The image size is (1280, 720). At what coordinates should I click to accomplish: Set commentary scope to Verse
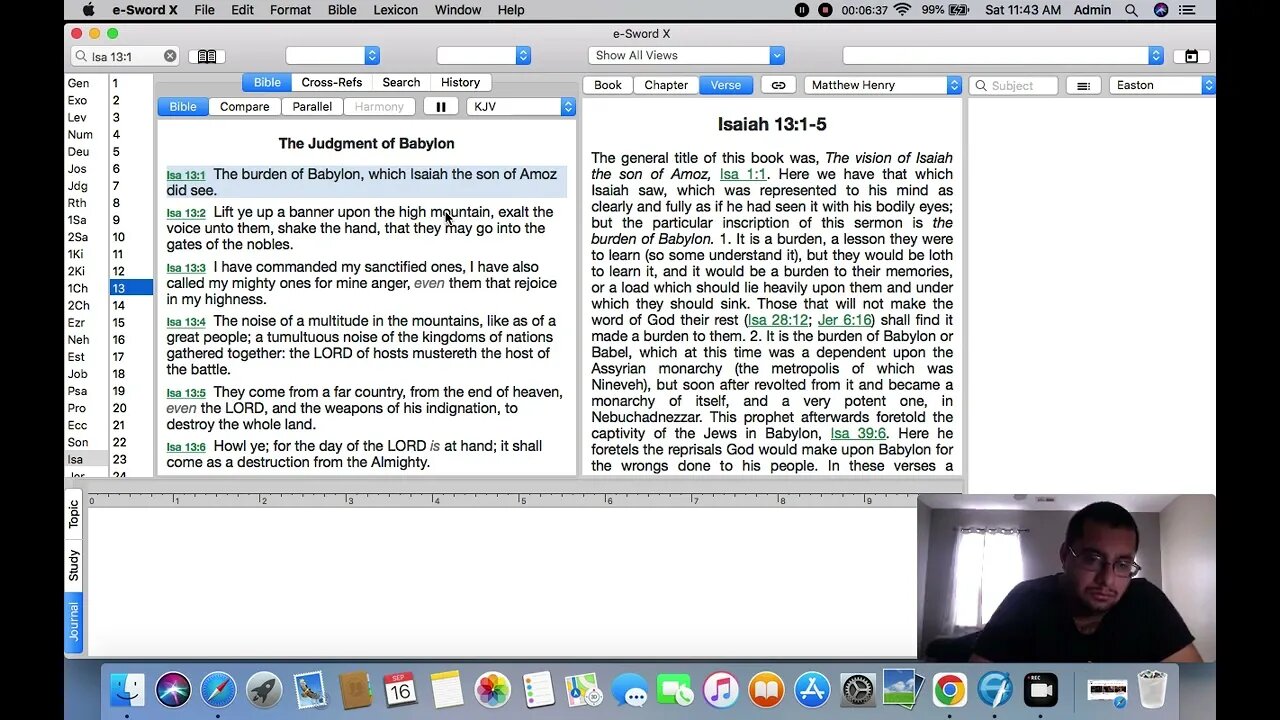726,85
